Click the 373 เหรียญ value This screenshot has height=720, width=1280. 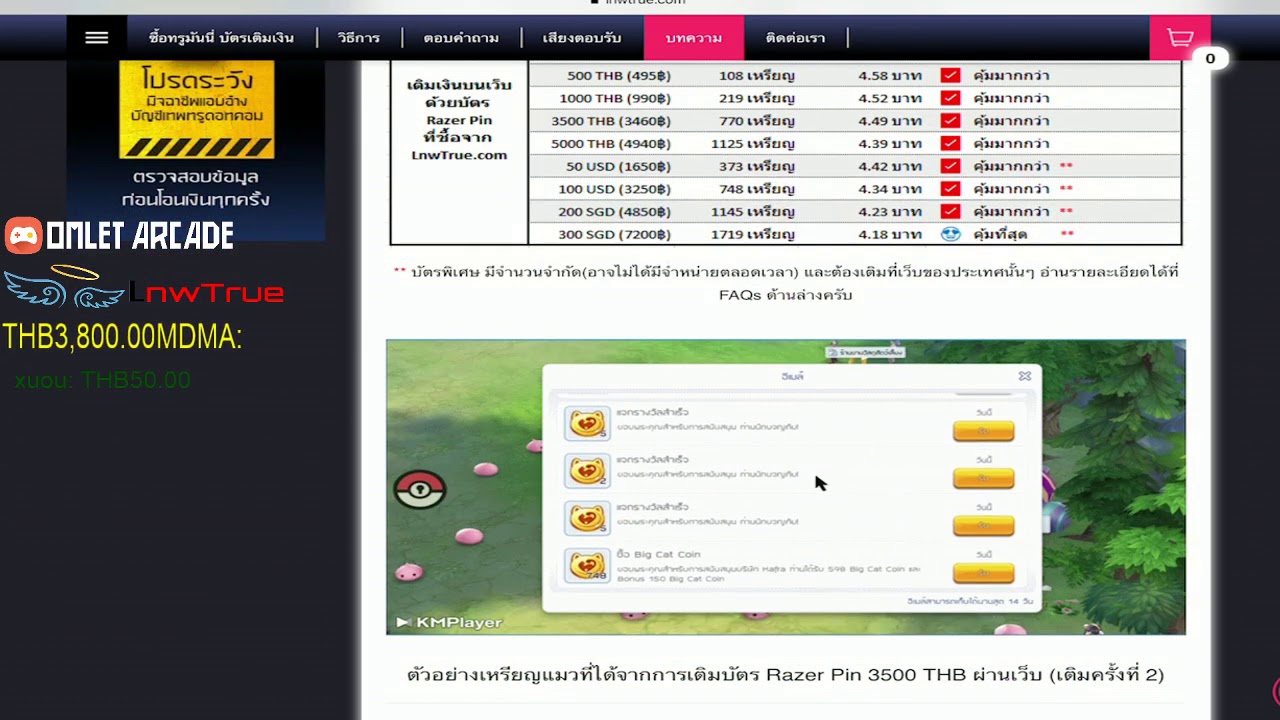pyautogui.click(x=756, y=166)
